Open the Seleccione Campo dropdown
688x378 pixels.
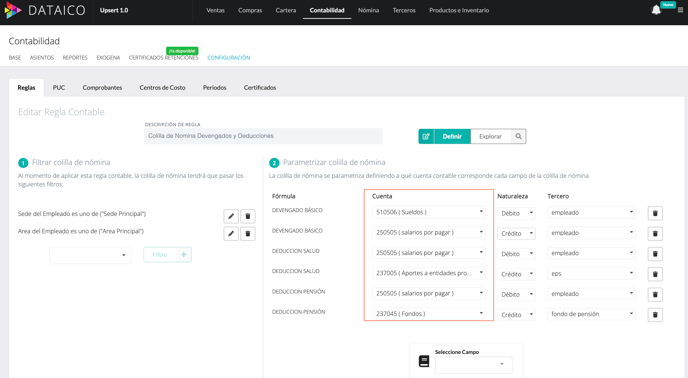click(473, 365)
